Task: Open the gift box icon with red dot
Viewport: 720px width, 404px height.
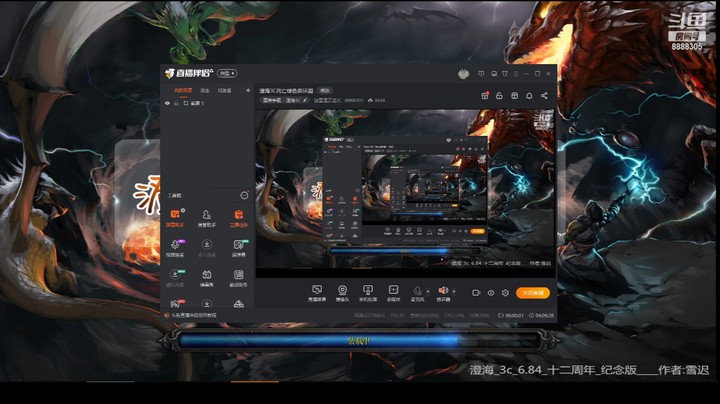Action: click(x=485, y=95)
